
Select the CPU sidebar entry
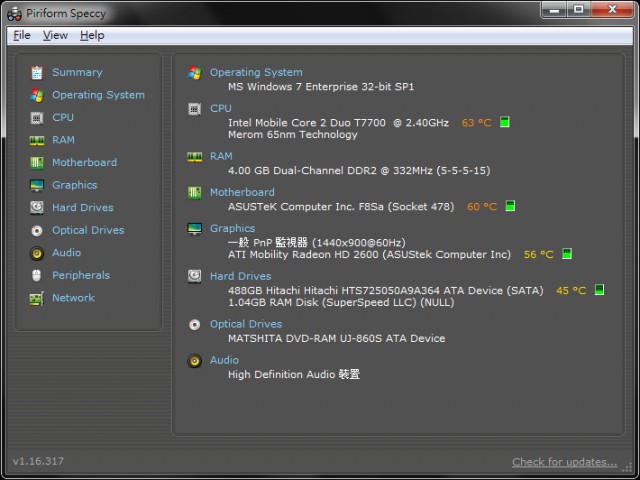click(63, 118)
